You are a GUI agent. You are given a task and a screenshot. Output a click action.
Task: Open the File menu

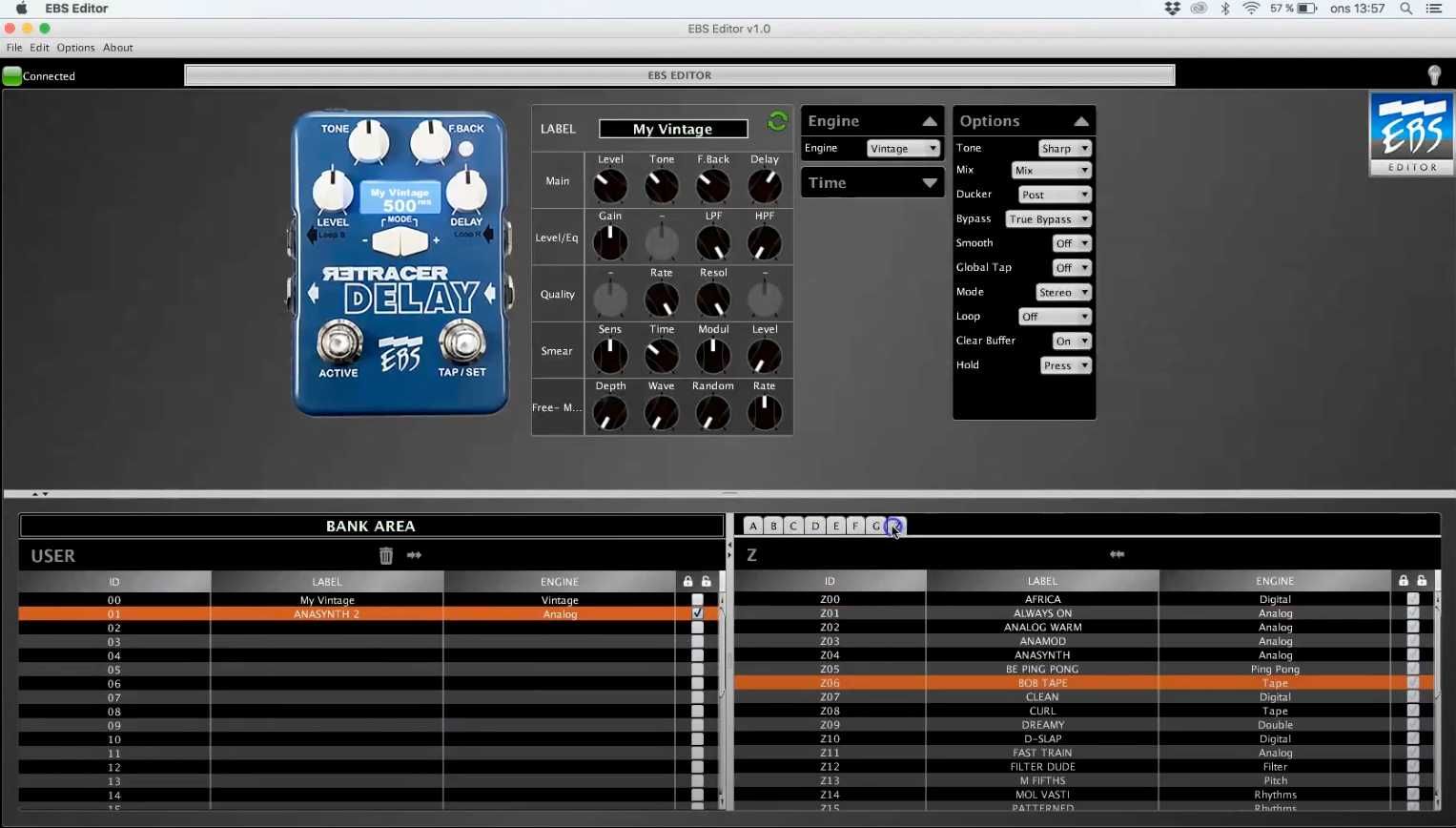[x=14, y=48]
